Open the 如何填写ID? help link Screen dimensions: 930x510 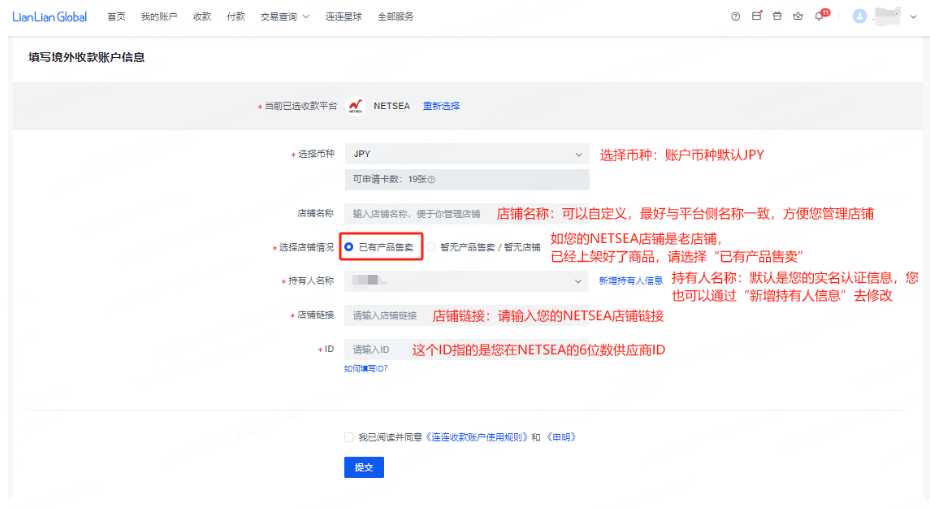point(366,369)
